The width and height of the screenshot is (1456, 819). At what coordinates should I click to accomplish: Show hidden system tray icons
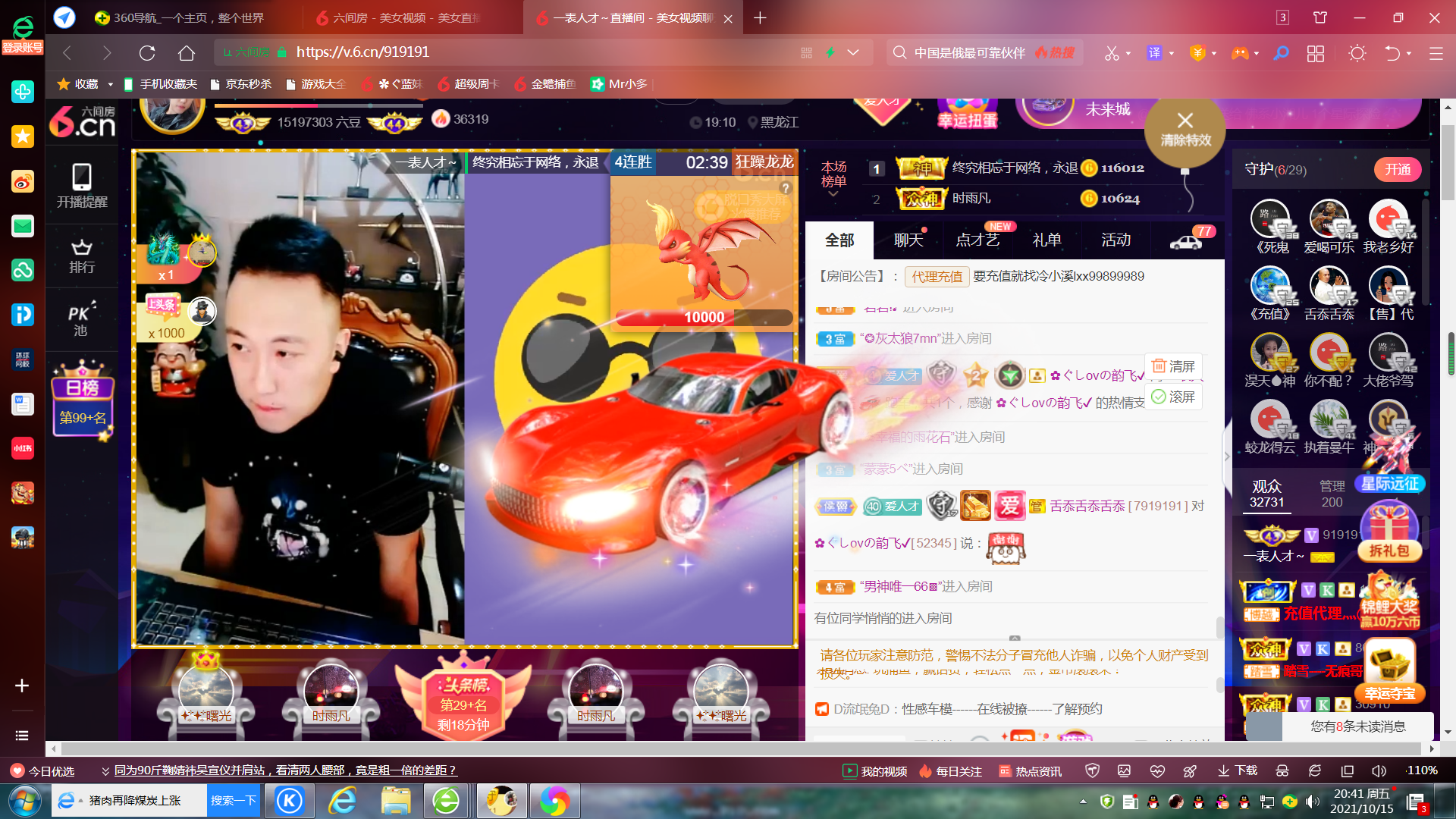(x=1083, y=801)
